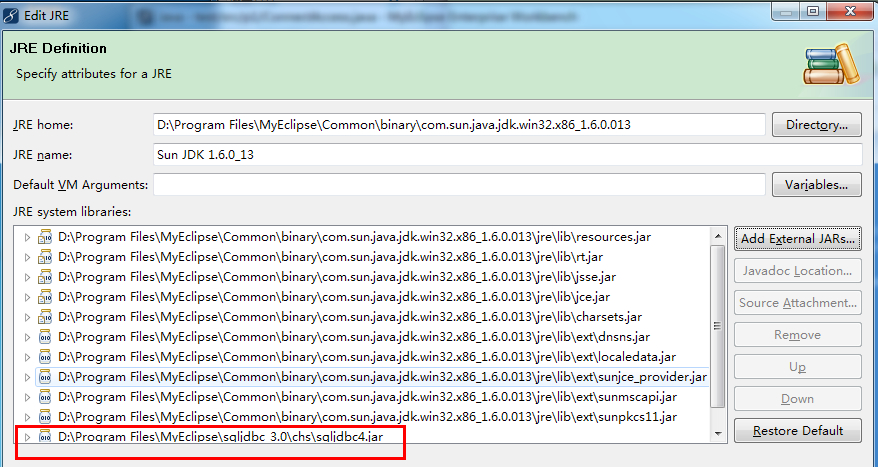The width and height of the screenshot is (878, 467).
Task: Click the Javadoc Location... button
Action: [798, 271]
